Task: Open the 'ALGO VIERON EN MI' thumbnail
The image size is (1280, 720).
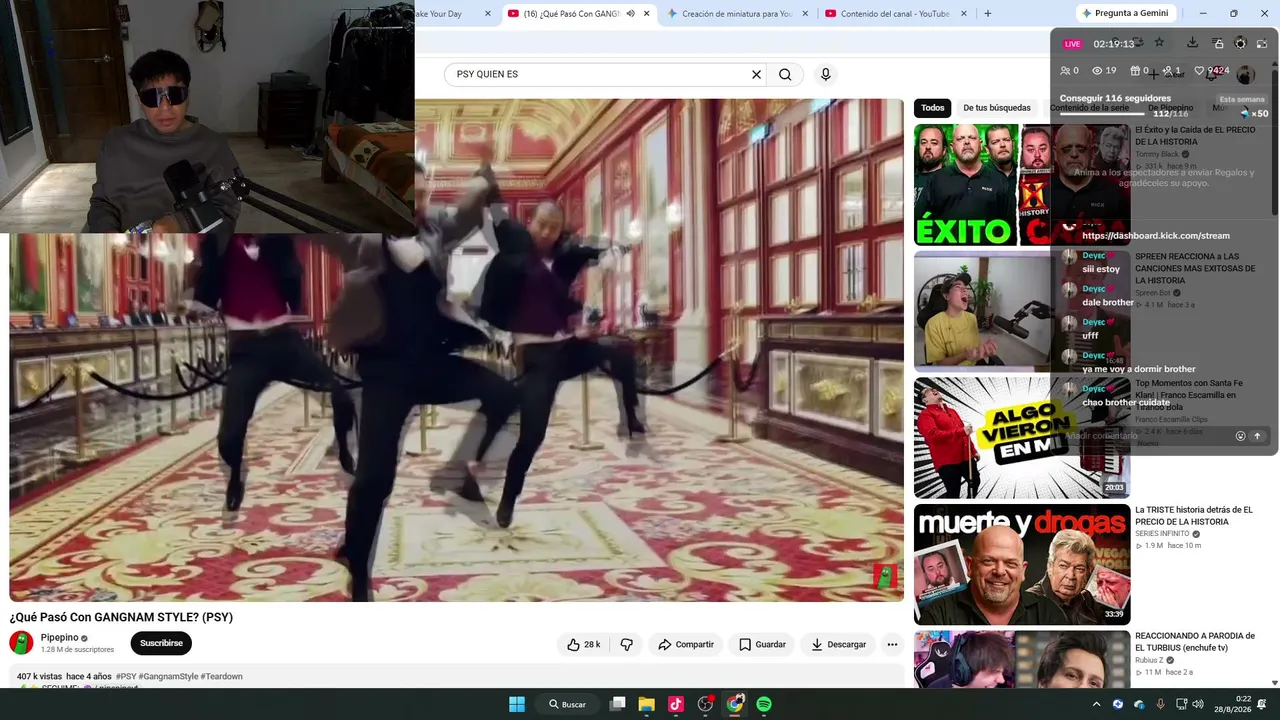Action: point(1022,438)
